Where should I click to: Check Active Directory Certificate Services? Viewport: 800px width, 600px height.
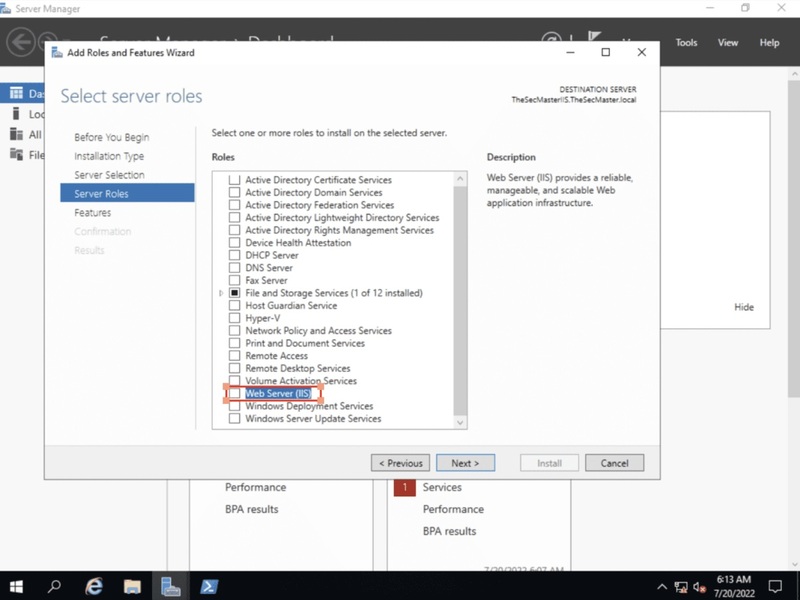click(234, 180)
